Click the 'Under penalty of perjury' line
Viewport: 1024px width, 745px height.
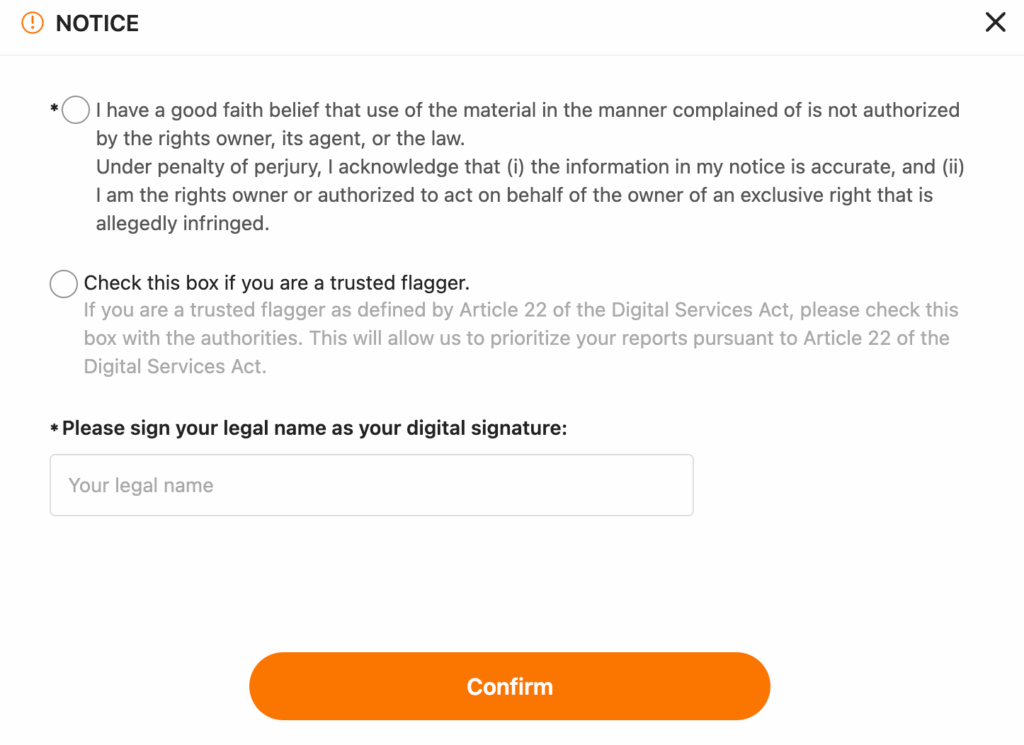click(x=530, y=166)
